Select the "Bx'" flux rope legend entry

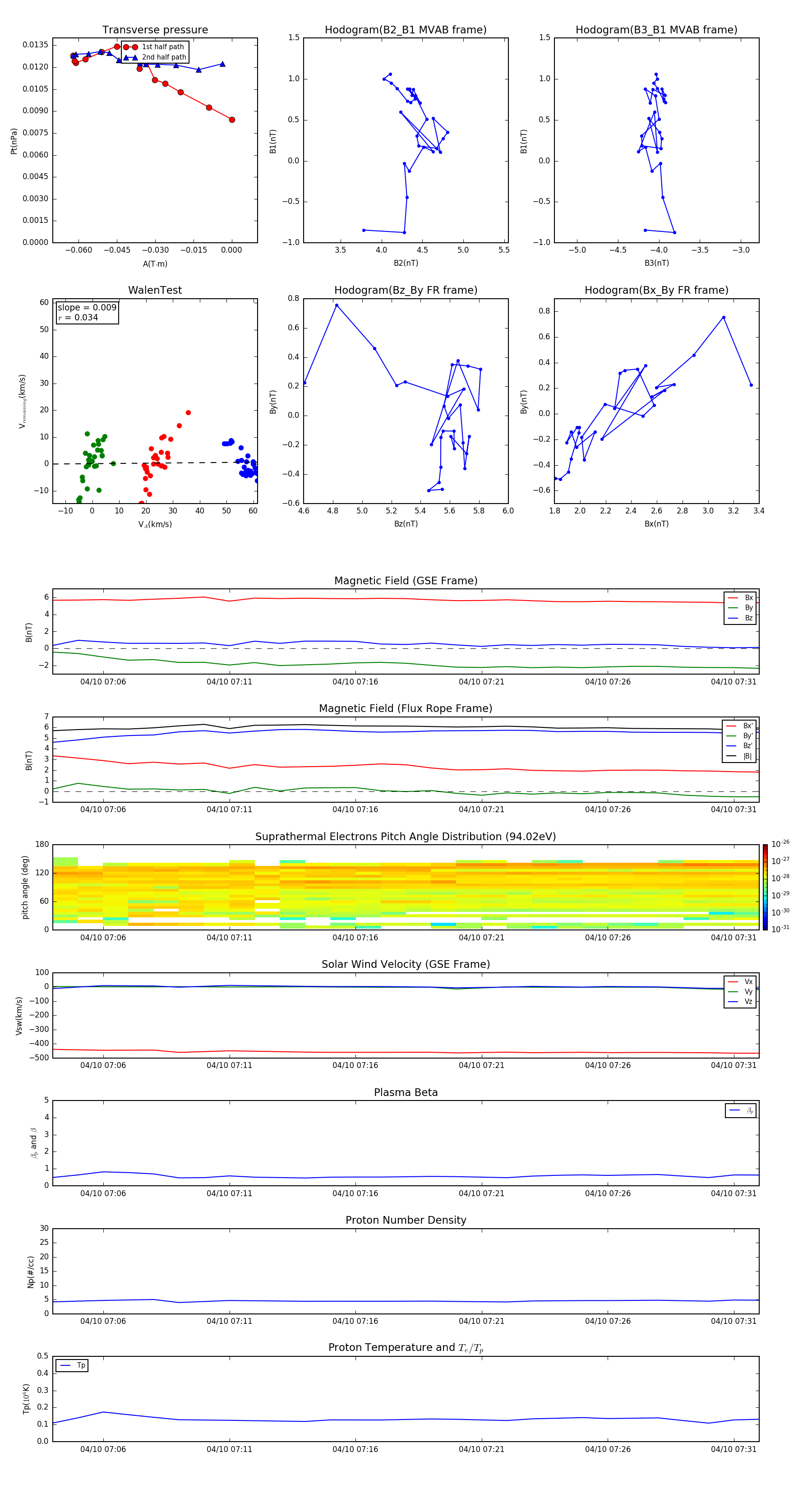pos(740,726)
